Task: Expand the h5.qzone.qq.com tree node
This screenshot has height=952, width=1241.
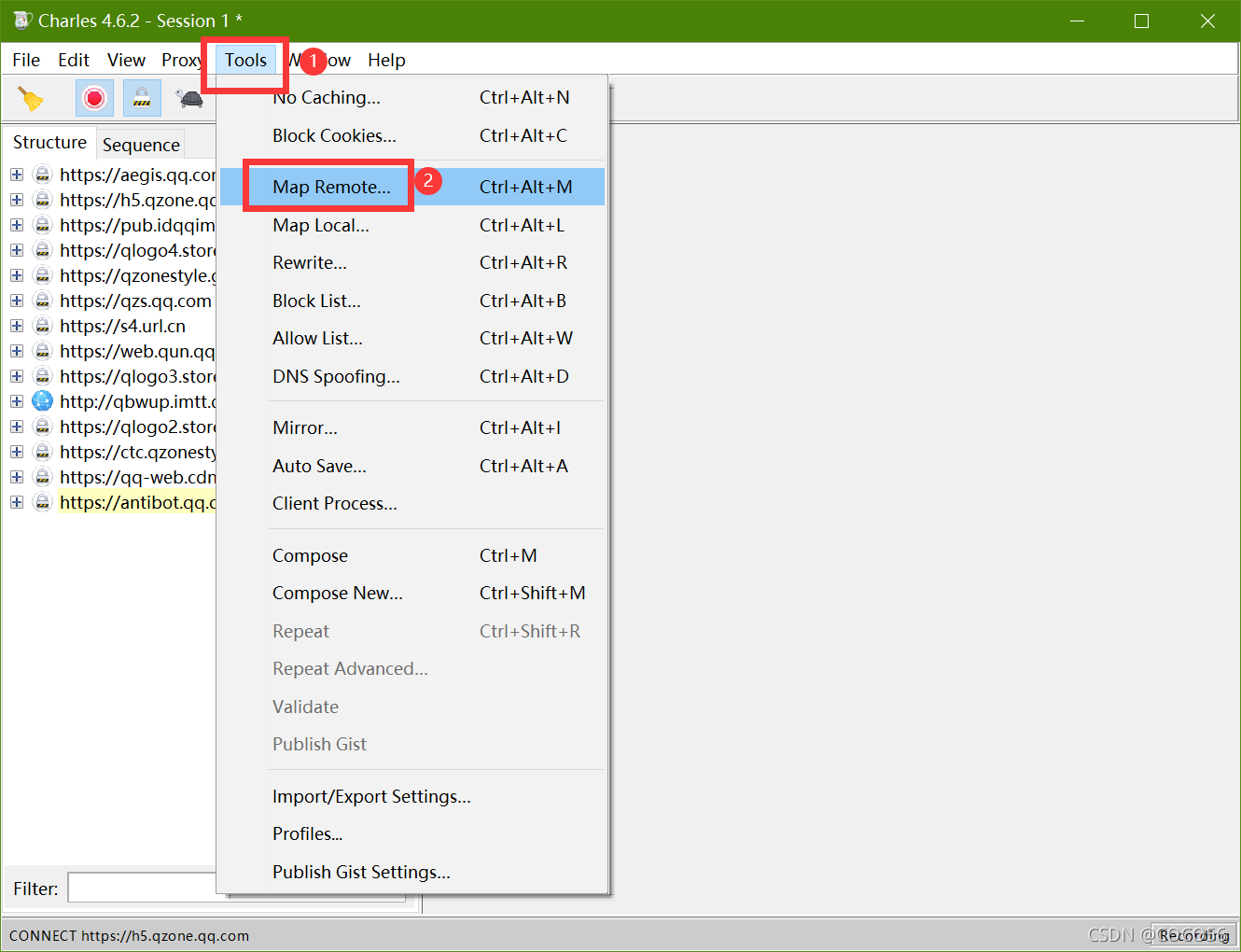Action: point(17,199)
